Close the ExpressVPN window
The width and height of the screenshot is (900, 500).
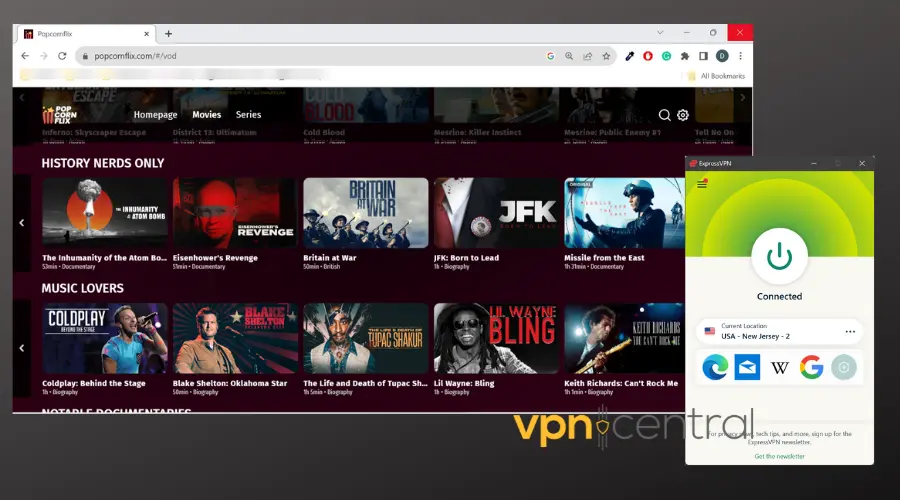(862, 164)
